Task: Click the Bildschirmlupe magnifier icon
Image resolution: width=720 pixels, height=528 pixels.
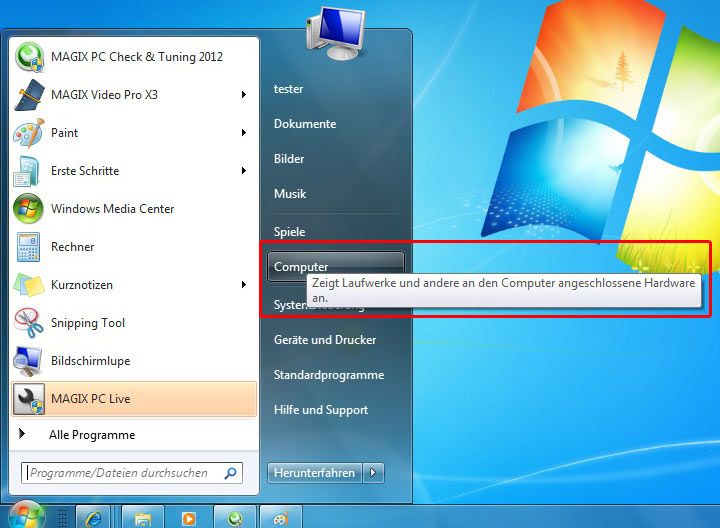Action: 28,361
